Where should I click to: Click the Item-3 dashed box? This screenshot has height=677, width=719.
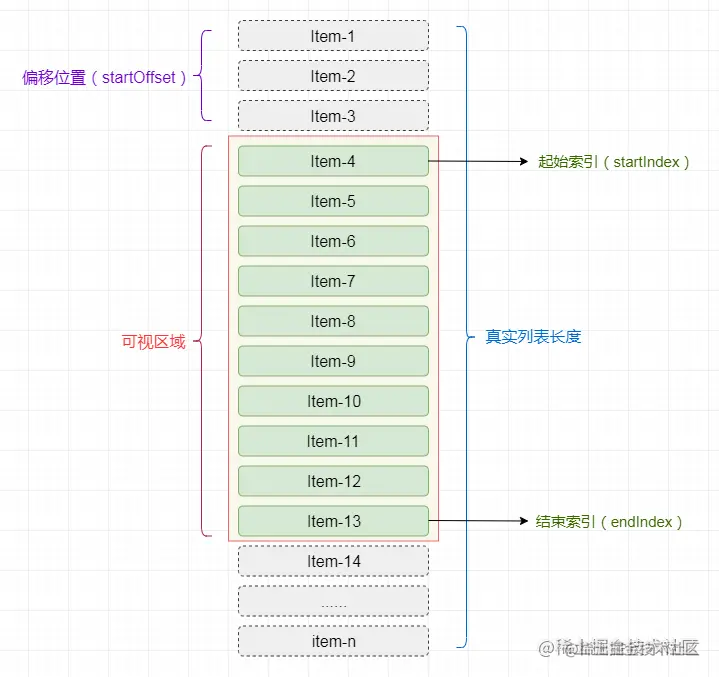click(x=333, y=116)
